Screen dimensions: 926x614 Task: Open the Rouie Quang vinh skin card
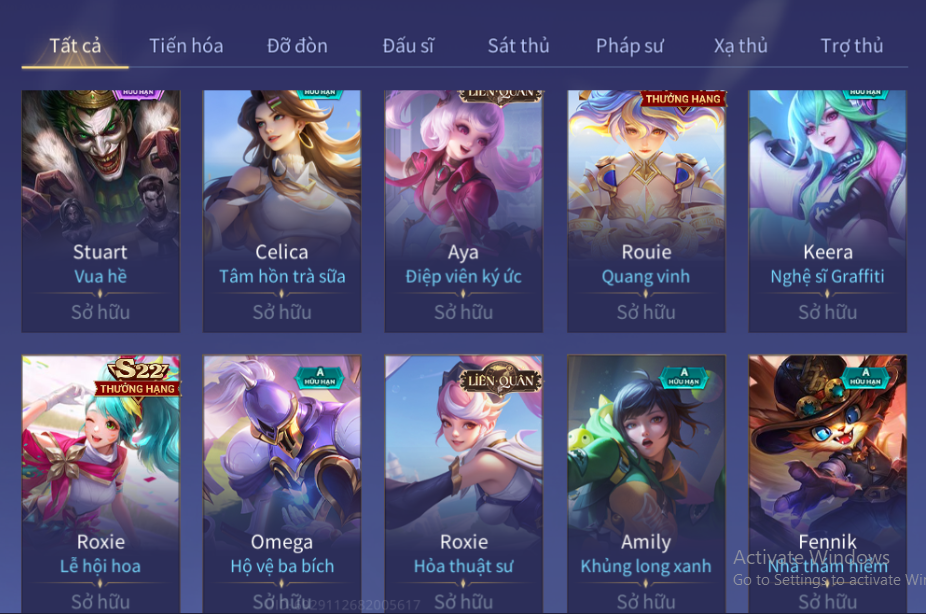(x=646, y=211)
